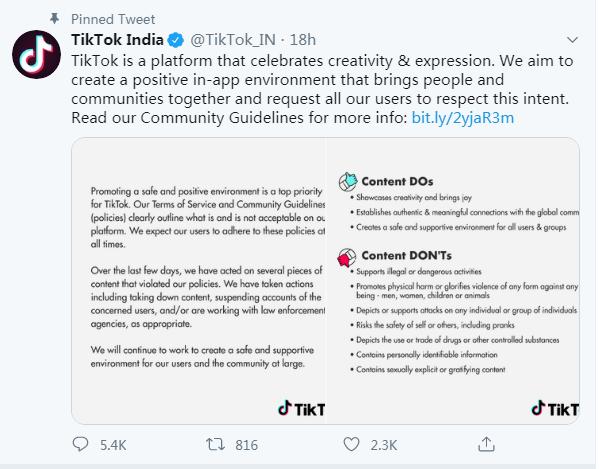Open the share tweet icon
Screen dimensions: 600x469
[486, 443]
